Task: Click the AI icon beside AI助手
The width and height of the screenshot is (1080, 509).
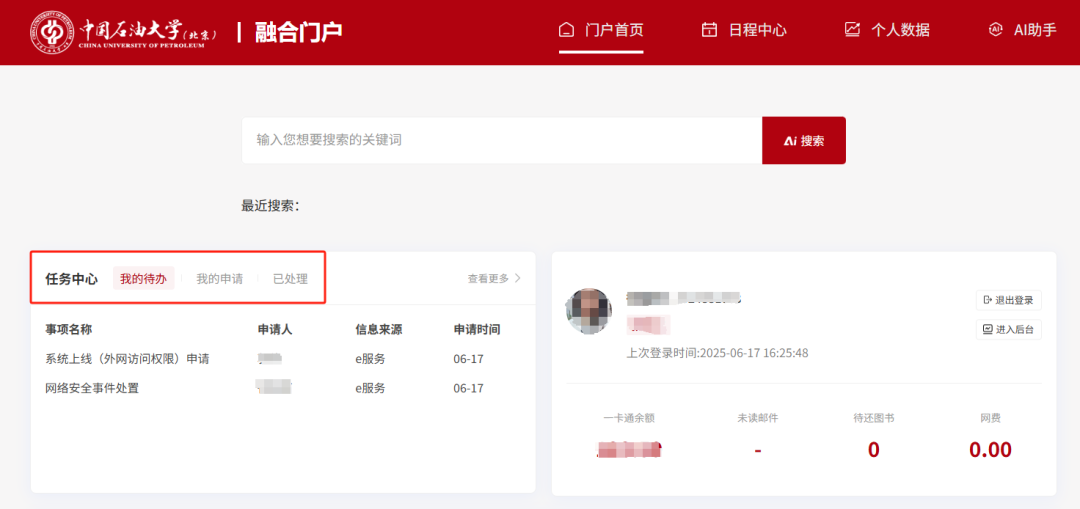Action: click(x=995, y=29)
